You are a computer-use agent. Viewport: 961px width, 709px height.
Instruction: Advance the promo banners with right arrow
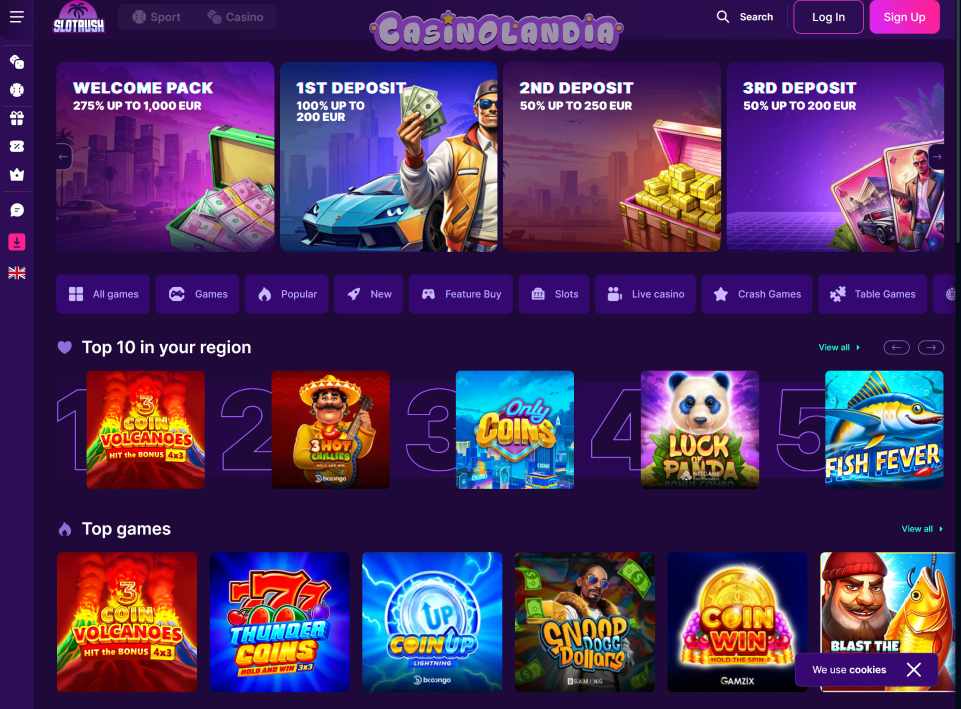click(937, 156)
